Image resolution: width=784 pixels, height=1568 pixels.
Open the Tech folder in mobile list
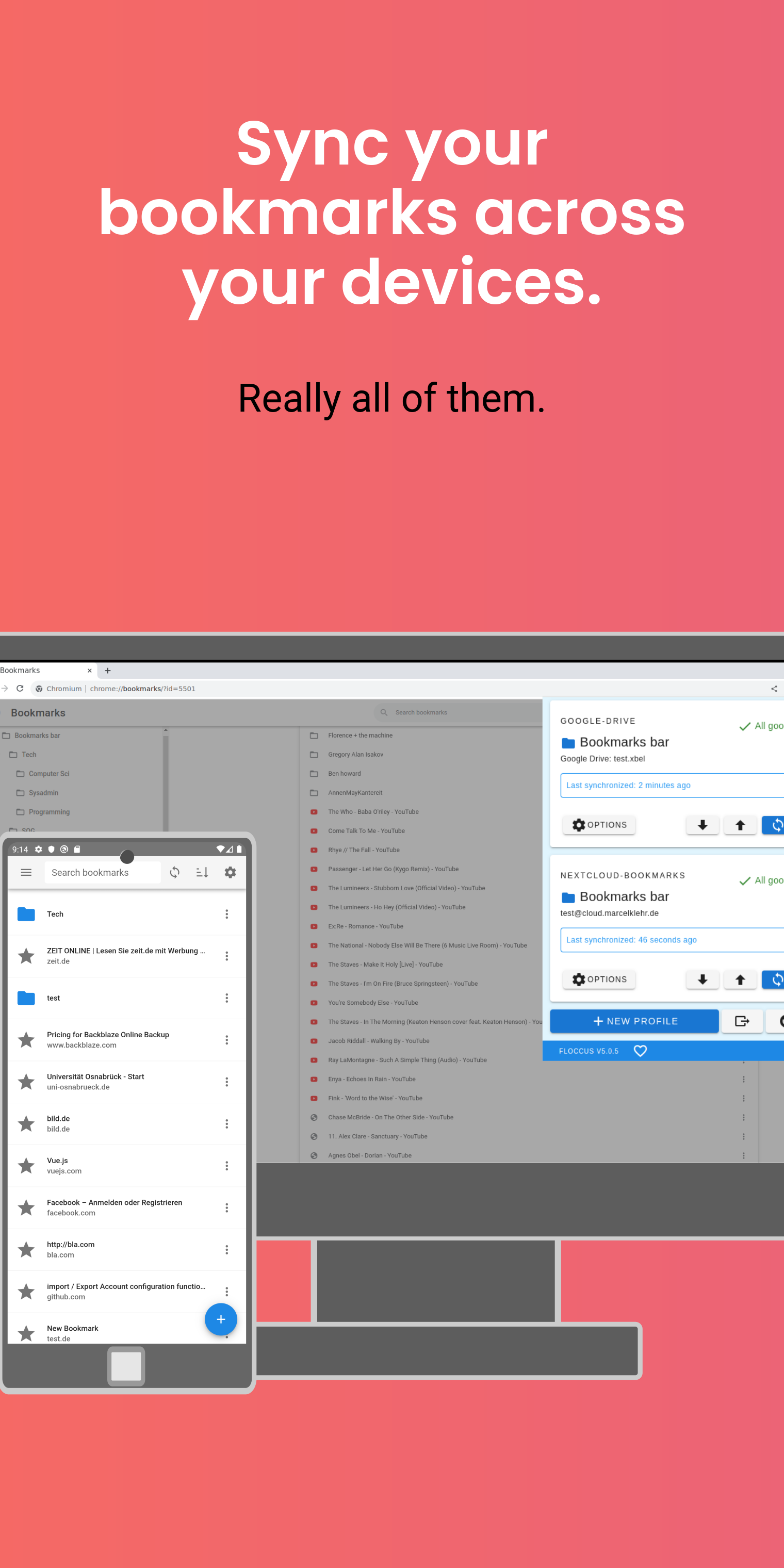(x=126, y=913)
